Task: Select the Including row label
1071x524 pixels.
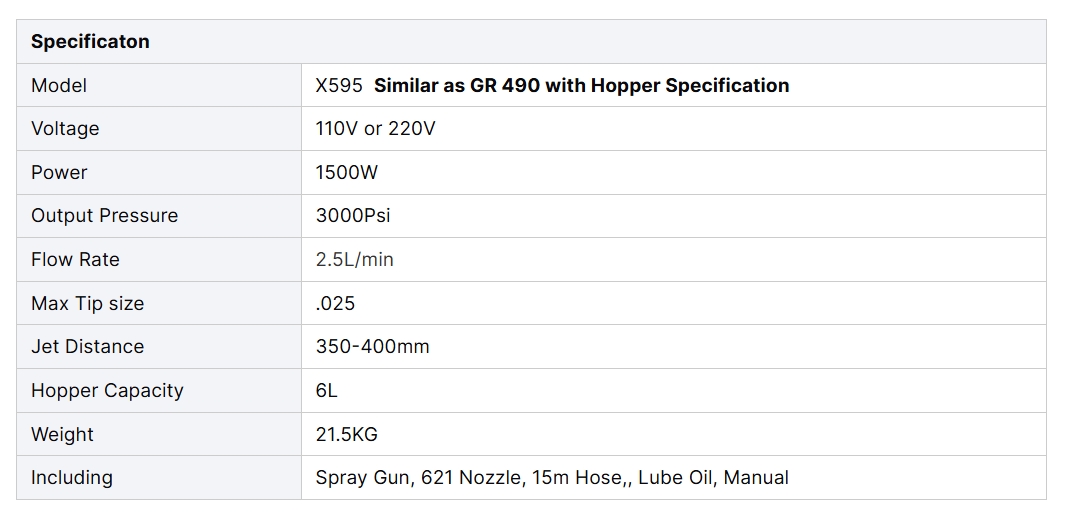Action: click(x=71, y=478)
